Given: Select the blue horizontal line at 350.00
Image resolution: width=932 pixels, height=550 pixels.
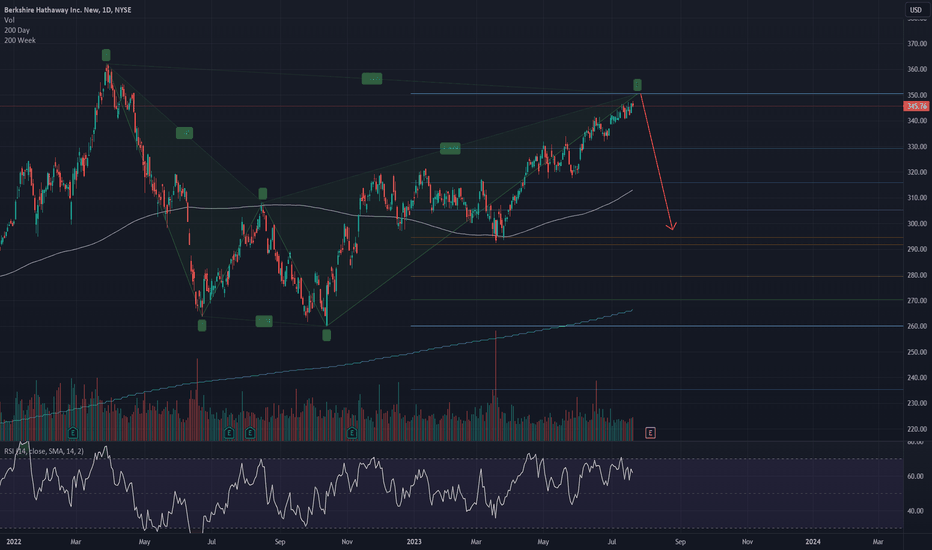Looking at the screenshot, I should click(x=657, y=94).
